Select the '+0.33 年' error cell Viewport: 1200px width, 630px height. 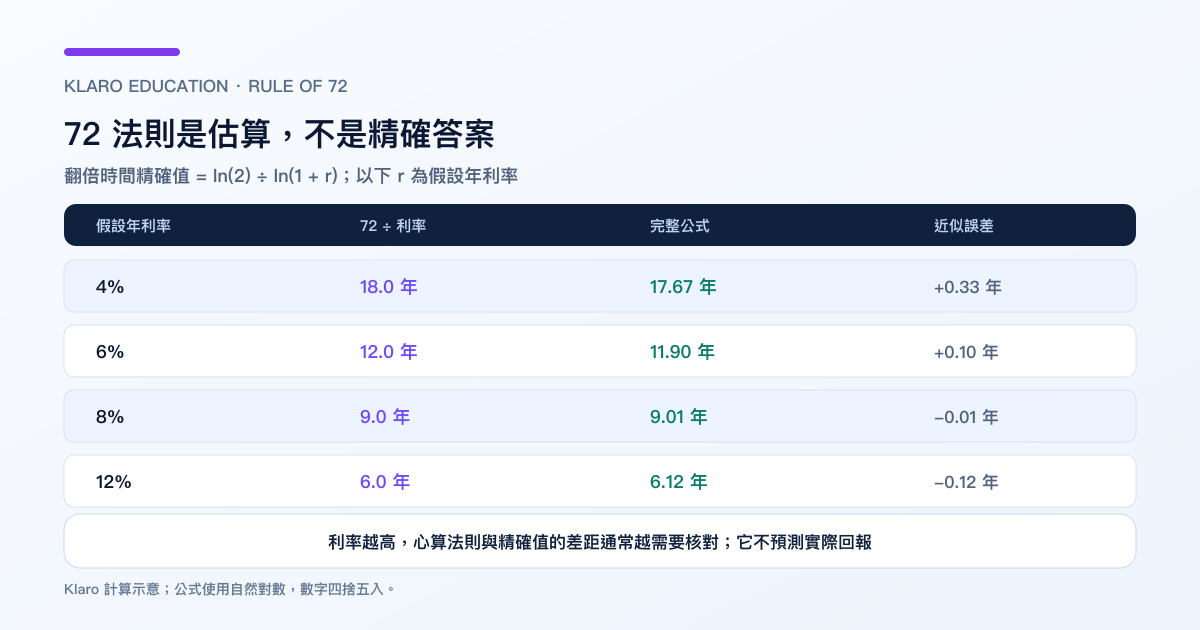coord(968,287)
